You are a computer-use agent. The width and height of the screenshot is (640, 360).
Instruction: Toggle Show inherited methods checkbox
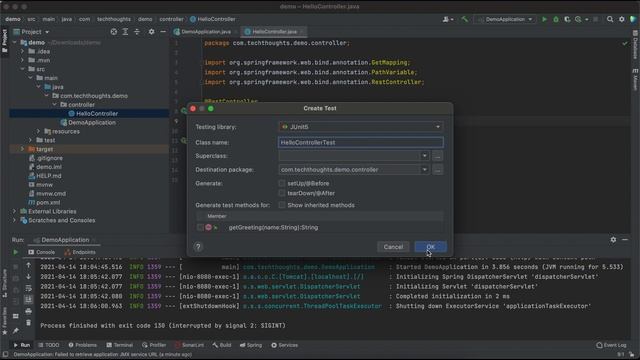coord(282,205)
